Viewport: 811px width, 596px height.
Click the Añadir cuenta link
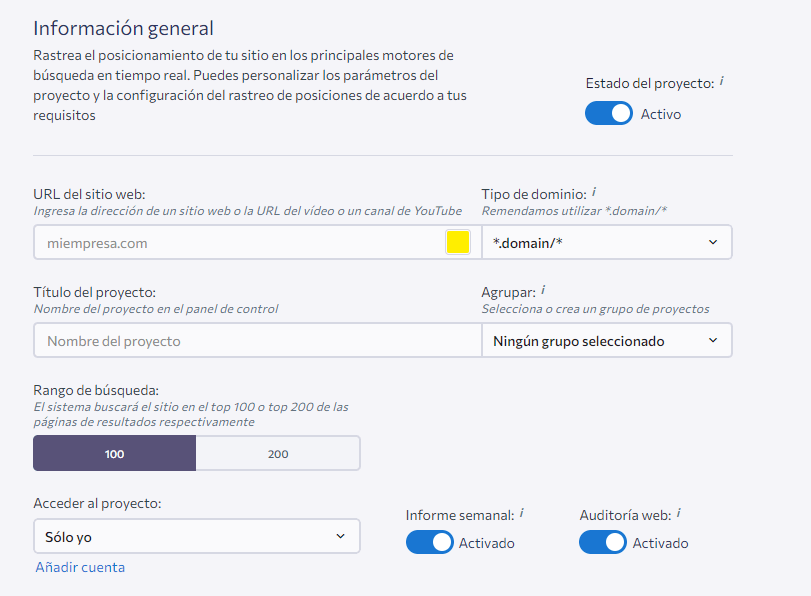80,568
